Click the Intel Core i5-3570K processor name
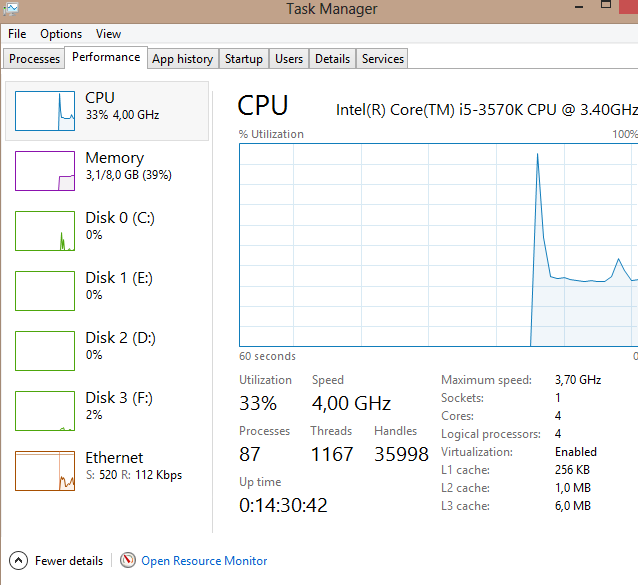Viewport: 638px width, 585px height. [x=487, y=110]
